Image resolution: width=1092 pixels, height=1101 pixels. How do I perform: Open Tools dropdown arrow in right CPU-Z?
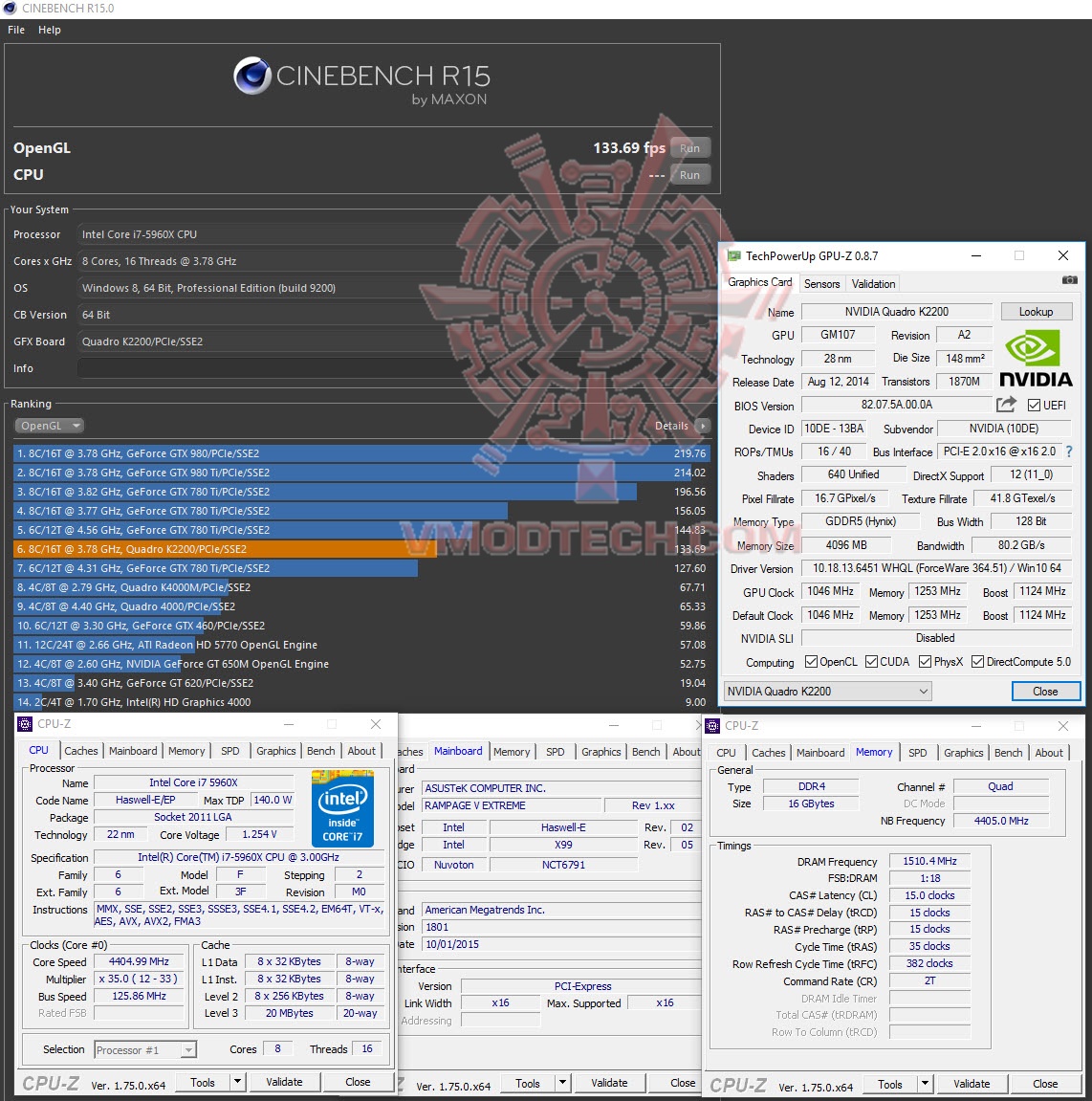925,1084
